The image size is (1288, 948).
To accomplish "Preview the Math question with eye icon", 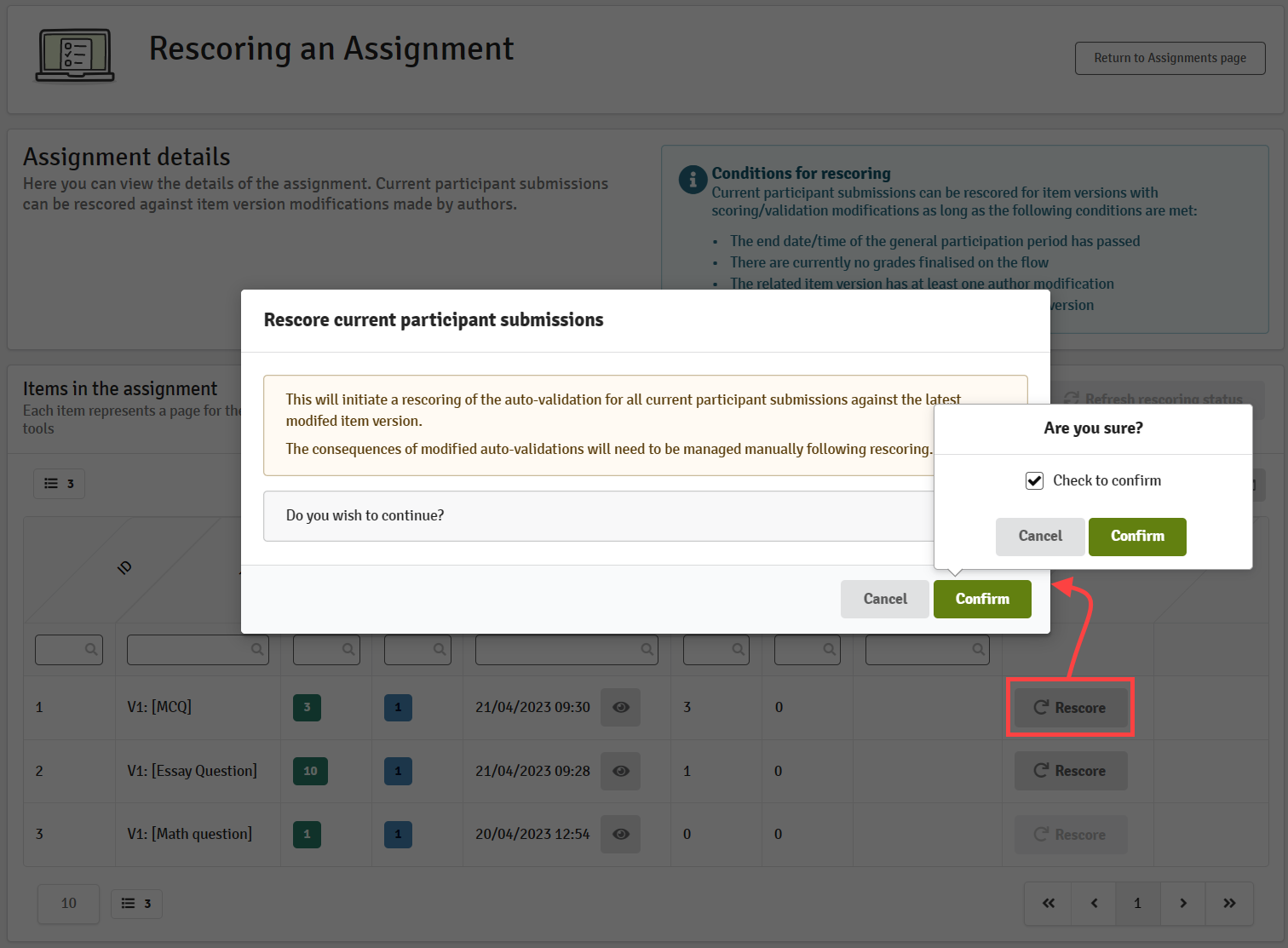I will point(620,834).
